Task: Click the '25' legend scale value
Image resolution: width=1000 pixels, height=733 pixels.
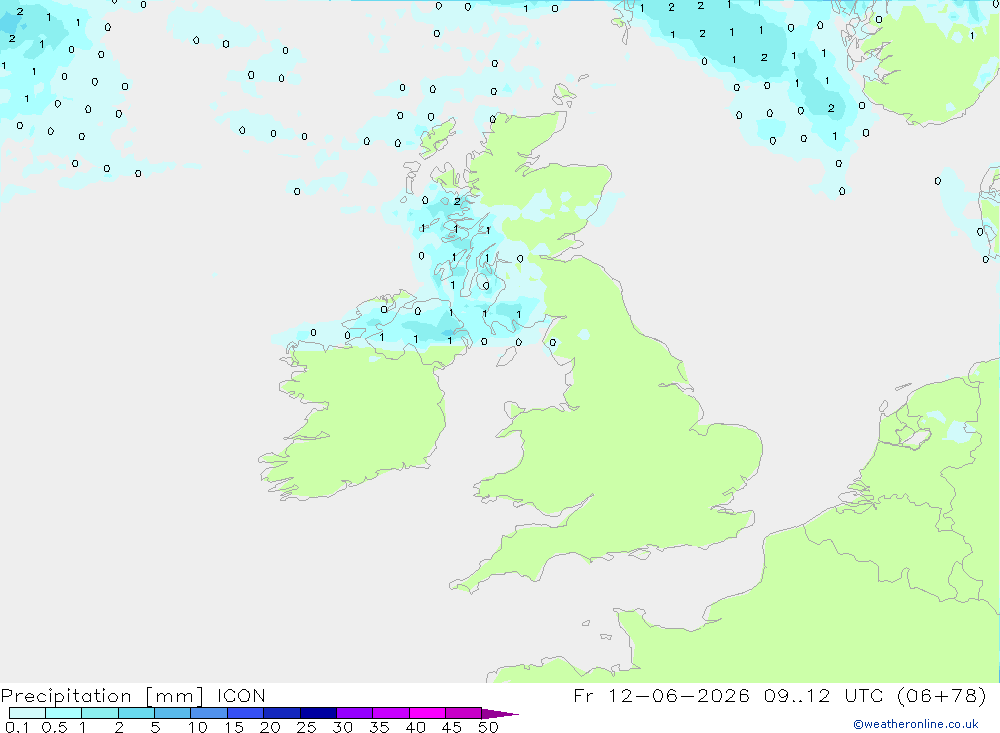Action: click(x=306, y=727)
